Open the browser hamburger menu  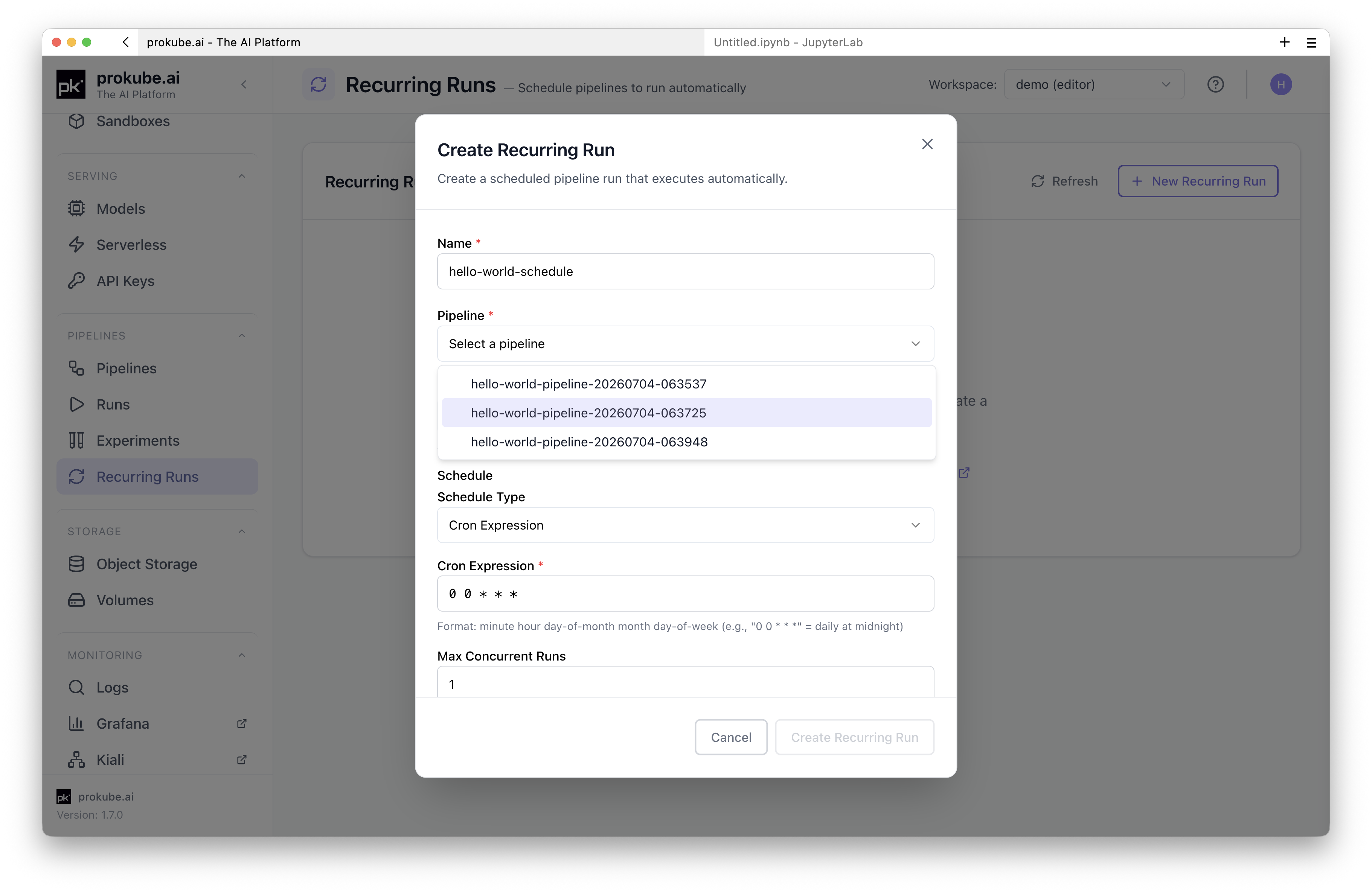point(1311,43)
